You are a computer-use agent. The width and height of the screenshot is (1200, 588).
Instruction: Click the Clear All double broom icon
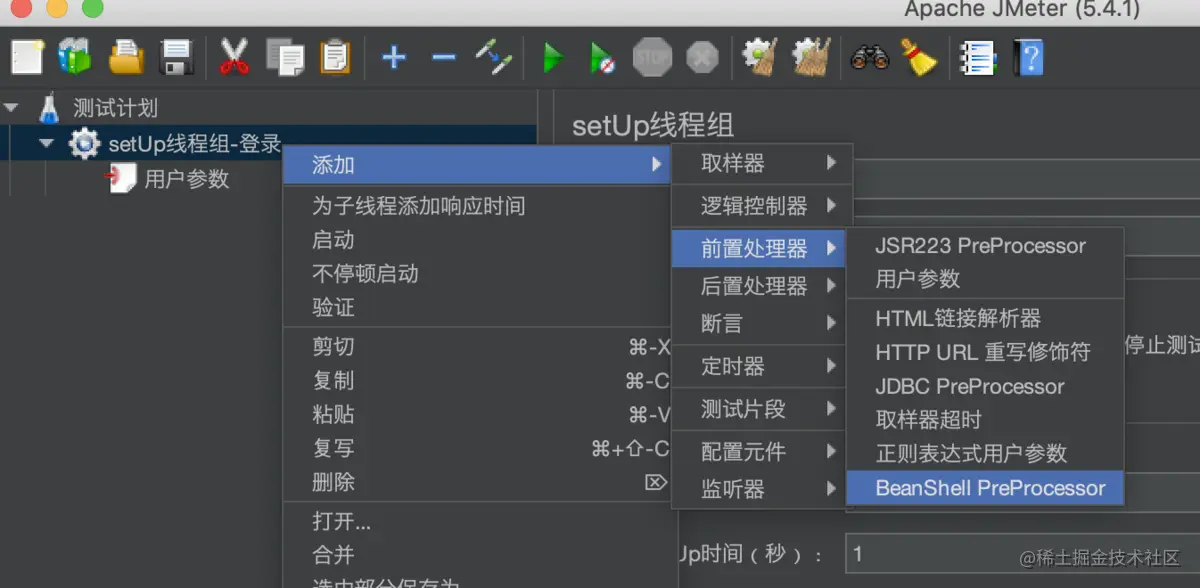coord(812,57)
